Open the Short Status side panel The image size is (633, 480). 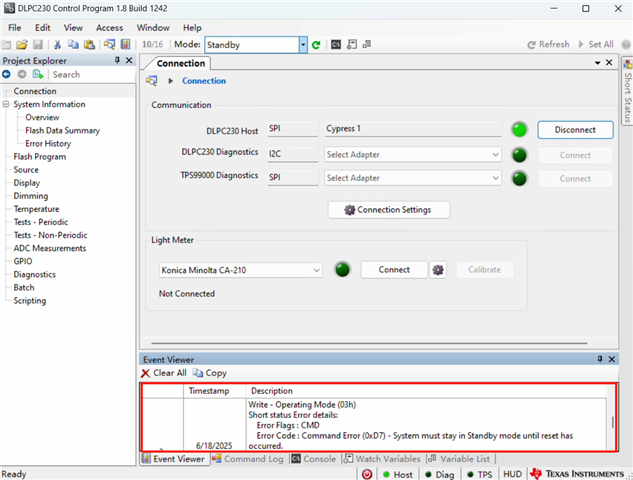[627, 92]
